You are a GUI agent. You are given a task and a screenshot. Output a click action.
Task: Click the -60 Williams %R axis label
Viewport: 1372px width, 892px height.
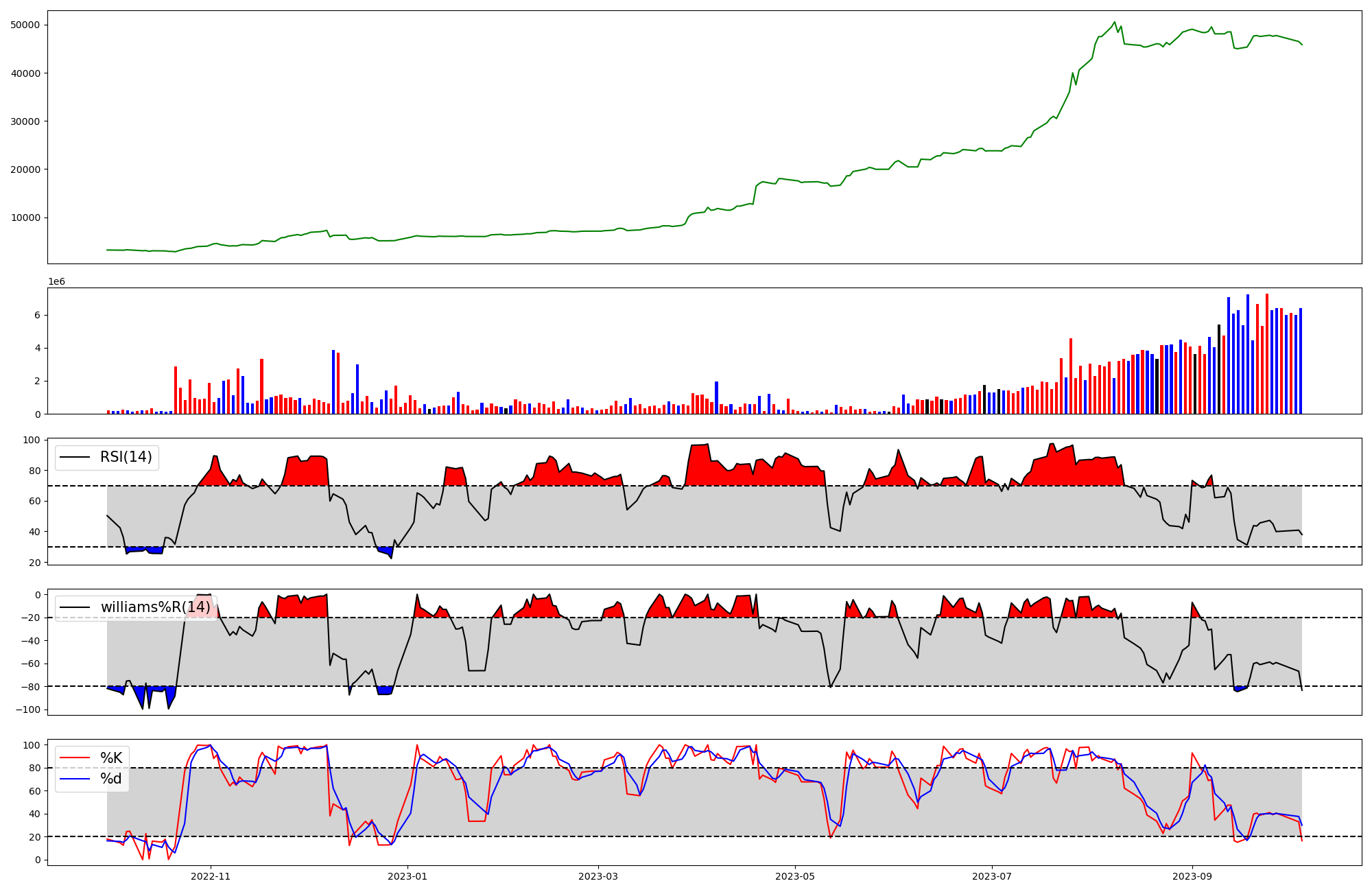pyautogui.click(x=29, y=664)
